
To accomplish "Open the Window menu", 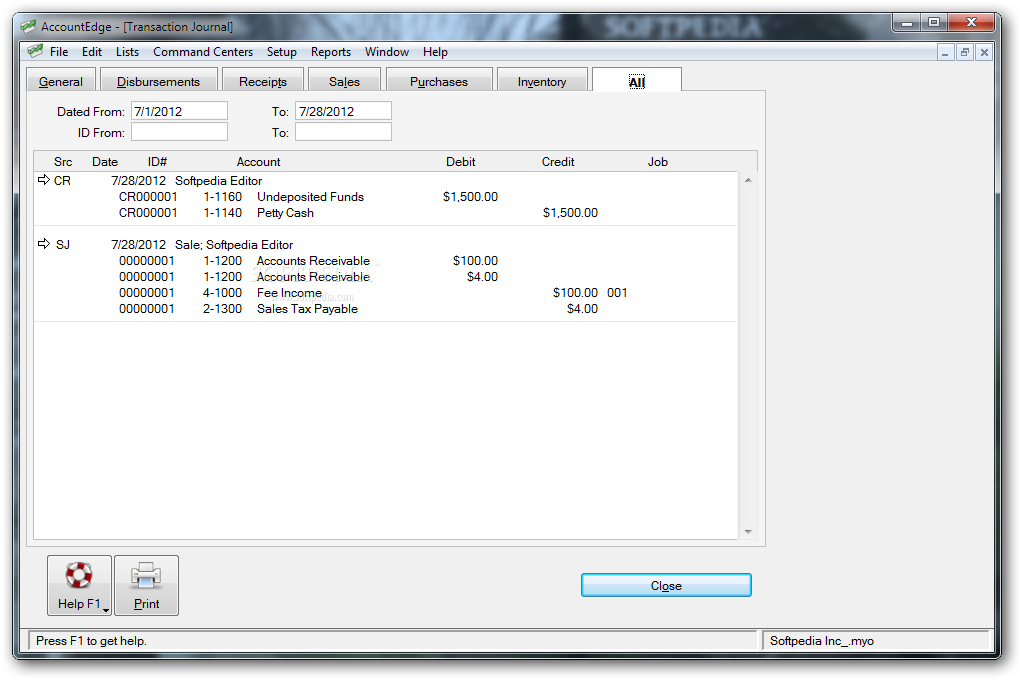I will point(387,52).
